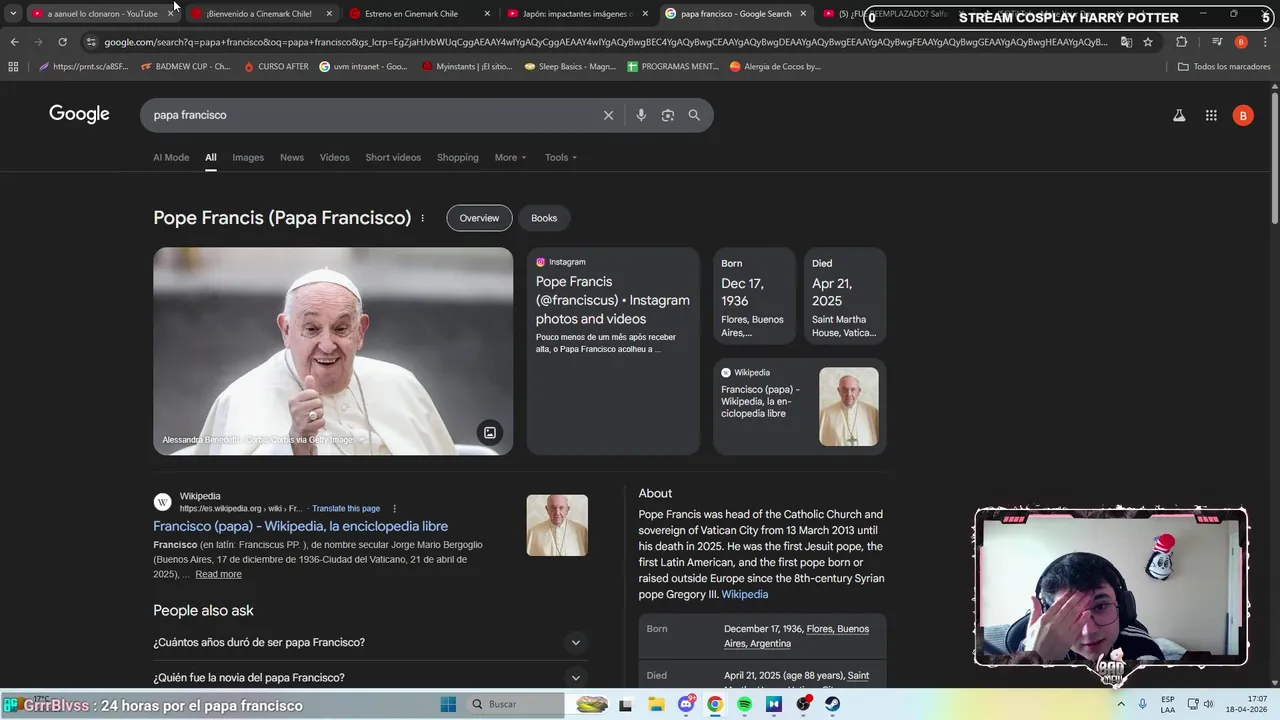The height and width of the screenshot is (720, 1280).
Task: Click the Born Dec 17, 1936 card
Action: click(754, 296)
